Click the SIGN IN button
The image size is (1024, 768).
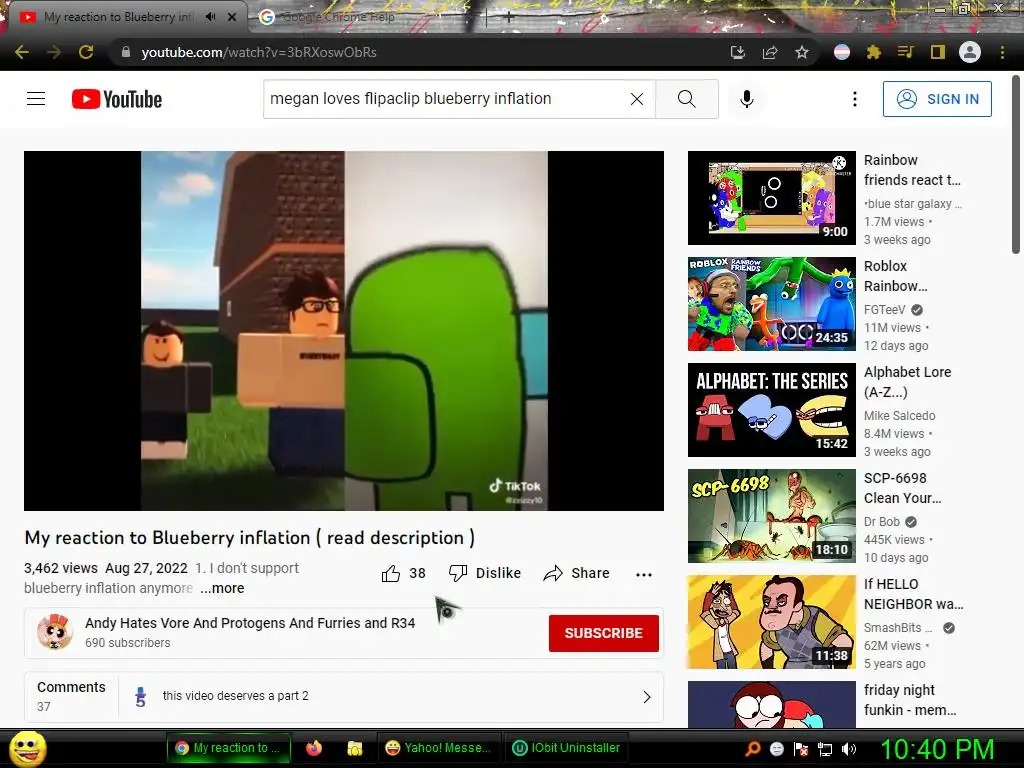pyautogui.click(x=937, y=99)
